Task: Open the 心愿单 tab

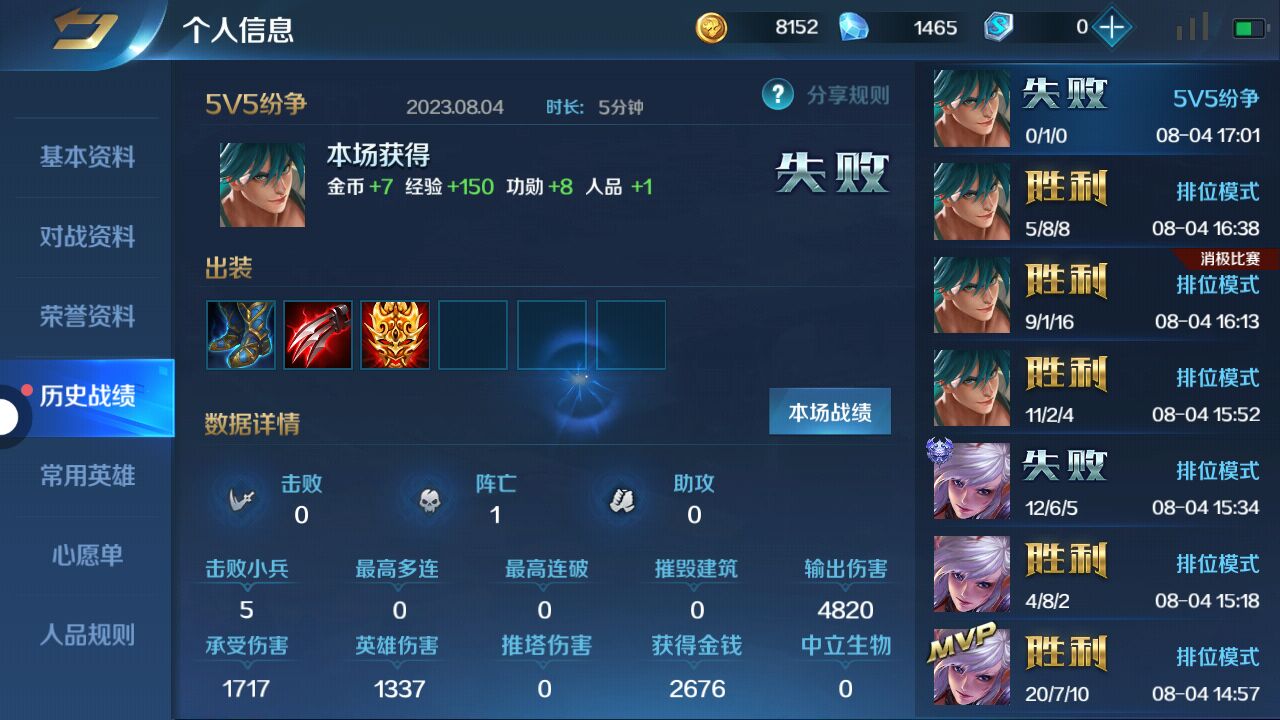Action: (87, 555)
